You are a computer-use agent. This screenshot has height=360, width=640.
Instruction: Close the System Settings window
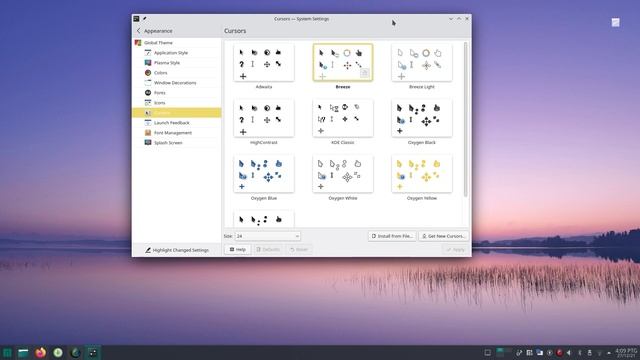click(467, 19)
